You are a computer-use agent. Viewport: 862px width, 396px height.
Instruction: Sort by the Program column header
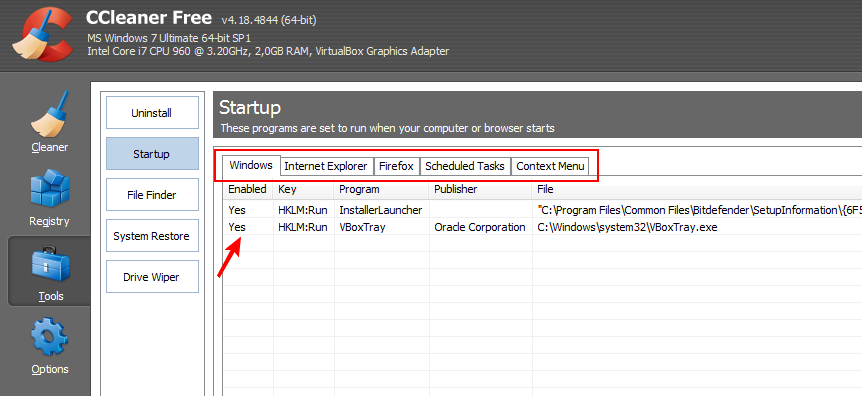click(381, 189)
